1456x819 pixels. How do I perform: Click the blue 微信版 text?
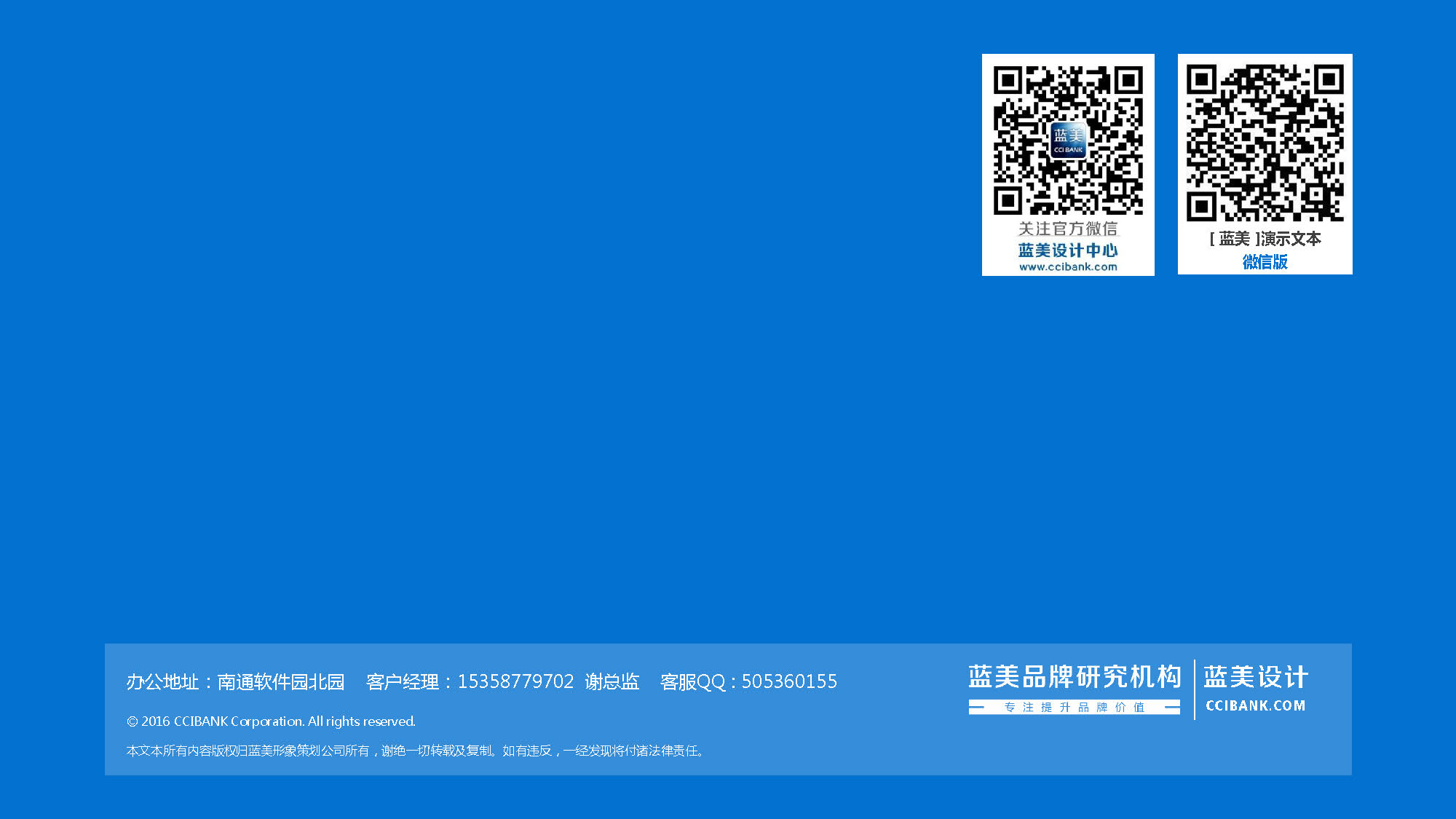(x=1265, y=261)
